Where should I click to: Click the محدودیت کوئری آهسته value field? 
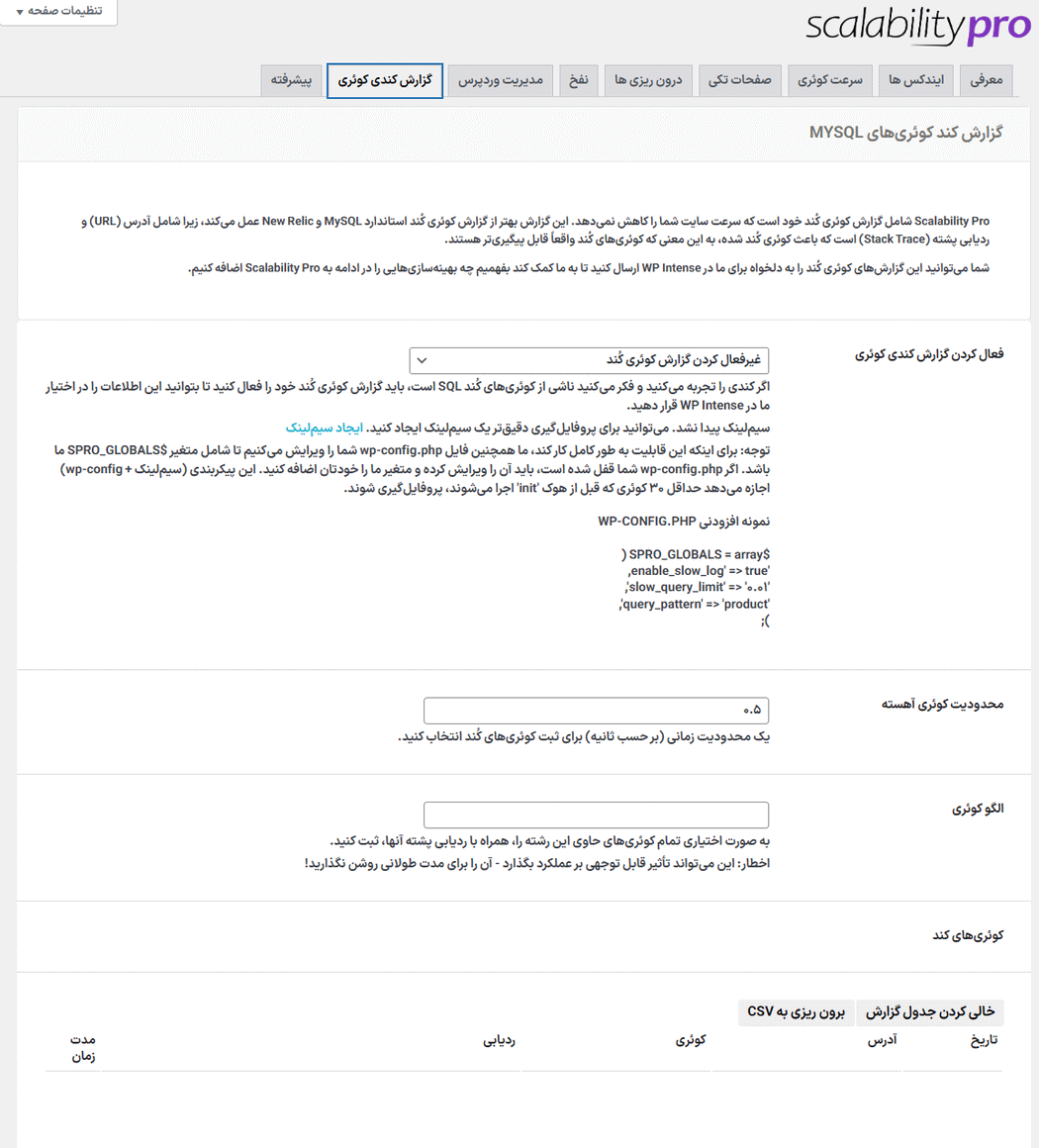(x=596, y=711)
